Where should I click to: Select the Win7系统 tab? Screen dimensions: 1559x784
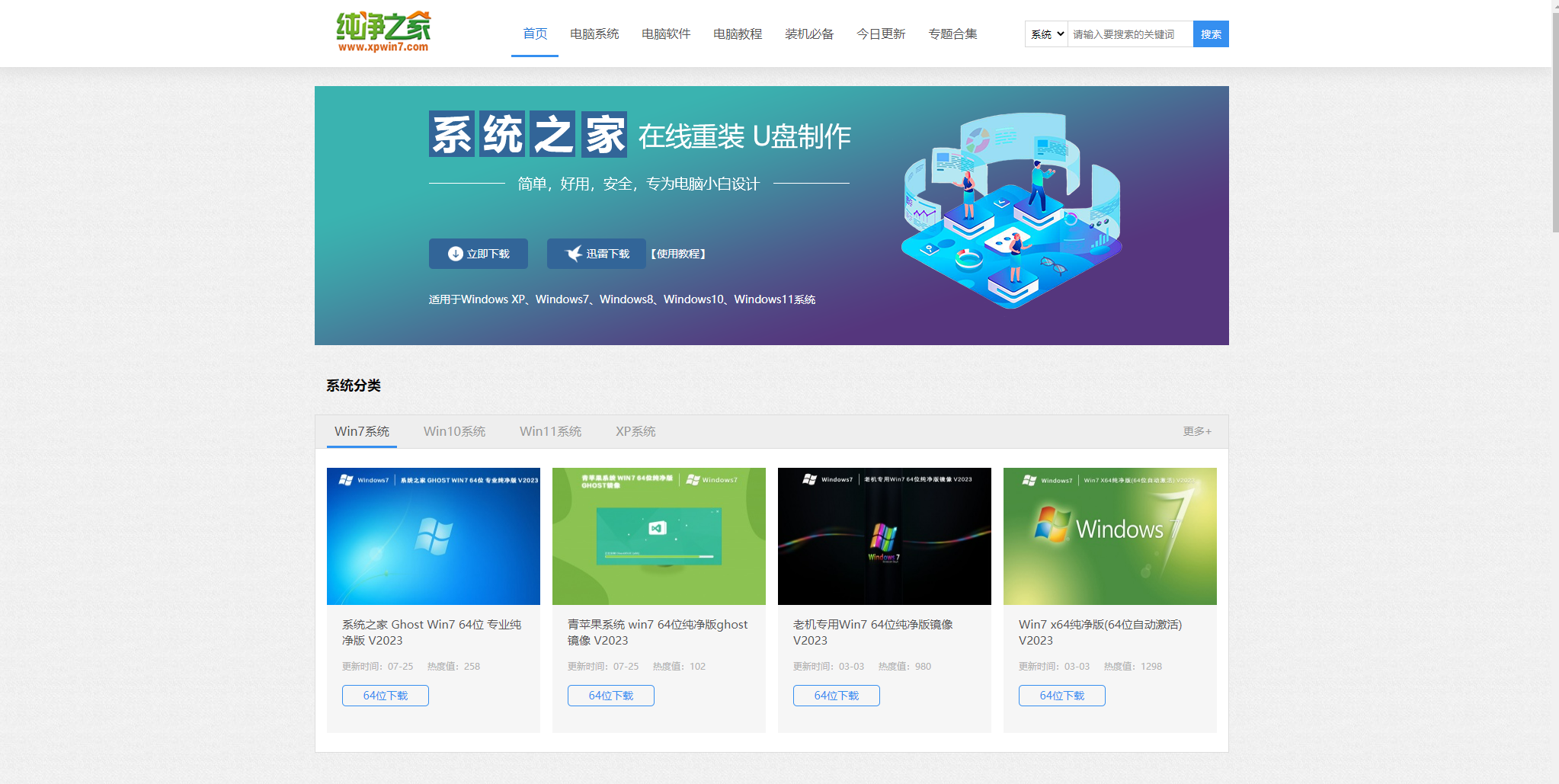(x=362, y=431)
